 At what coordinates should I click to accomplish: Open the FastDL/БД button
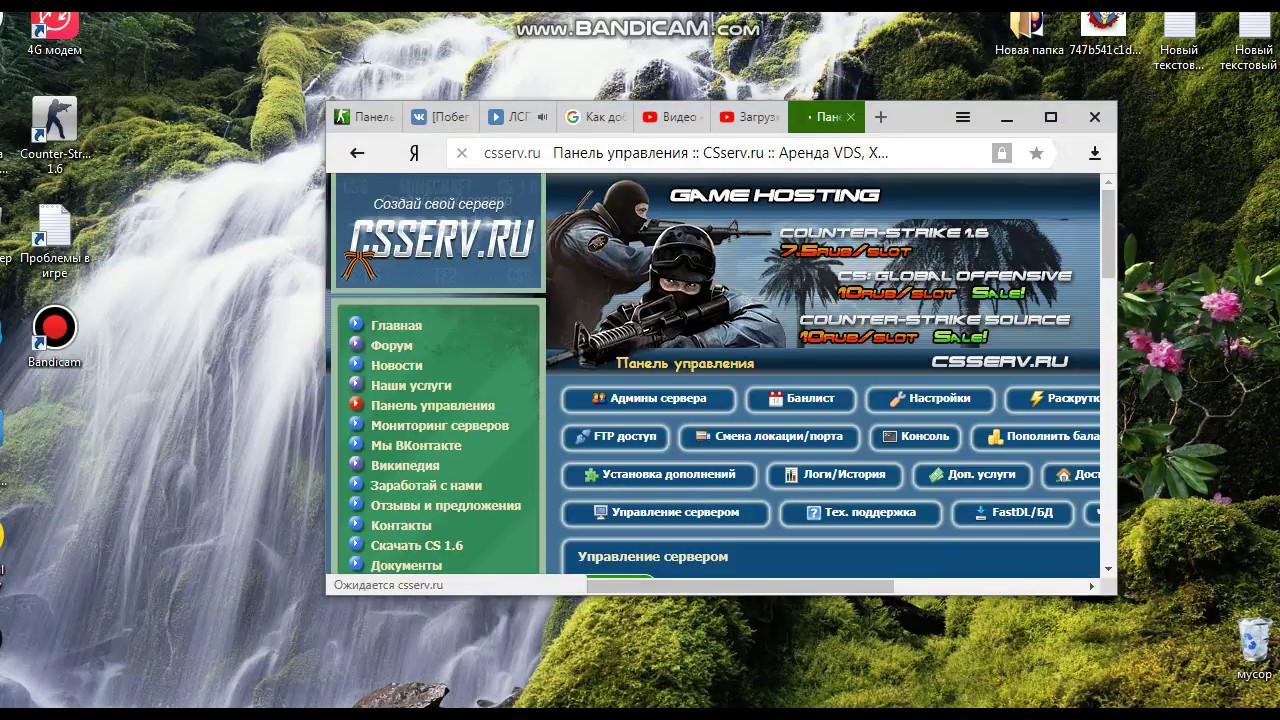[1012, 513]
